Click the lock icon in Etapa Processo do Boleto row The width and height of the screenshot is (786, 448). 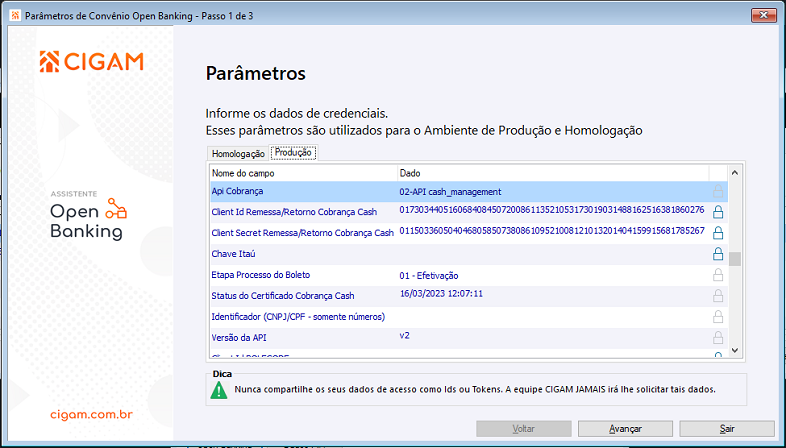click(718, 275)
